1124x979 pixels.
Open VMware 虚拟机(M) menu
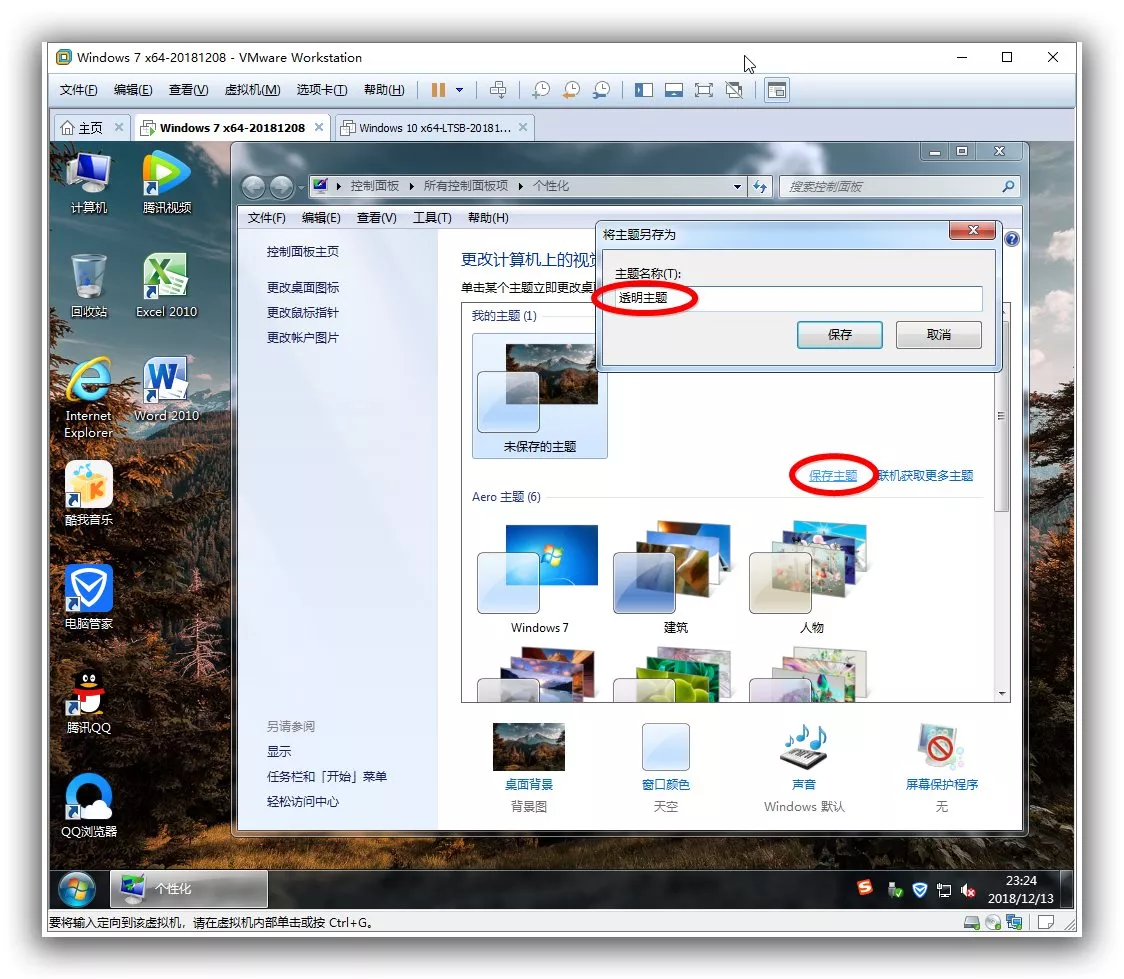(252, 90)
